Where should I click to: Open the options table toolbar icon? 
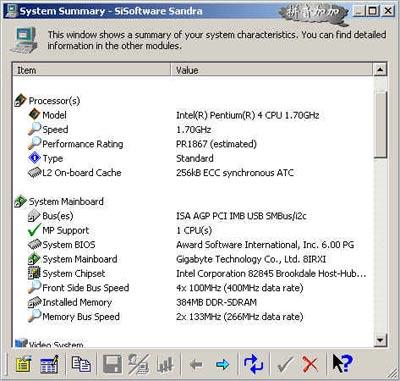pos(49,364)
